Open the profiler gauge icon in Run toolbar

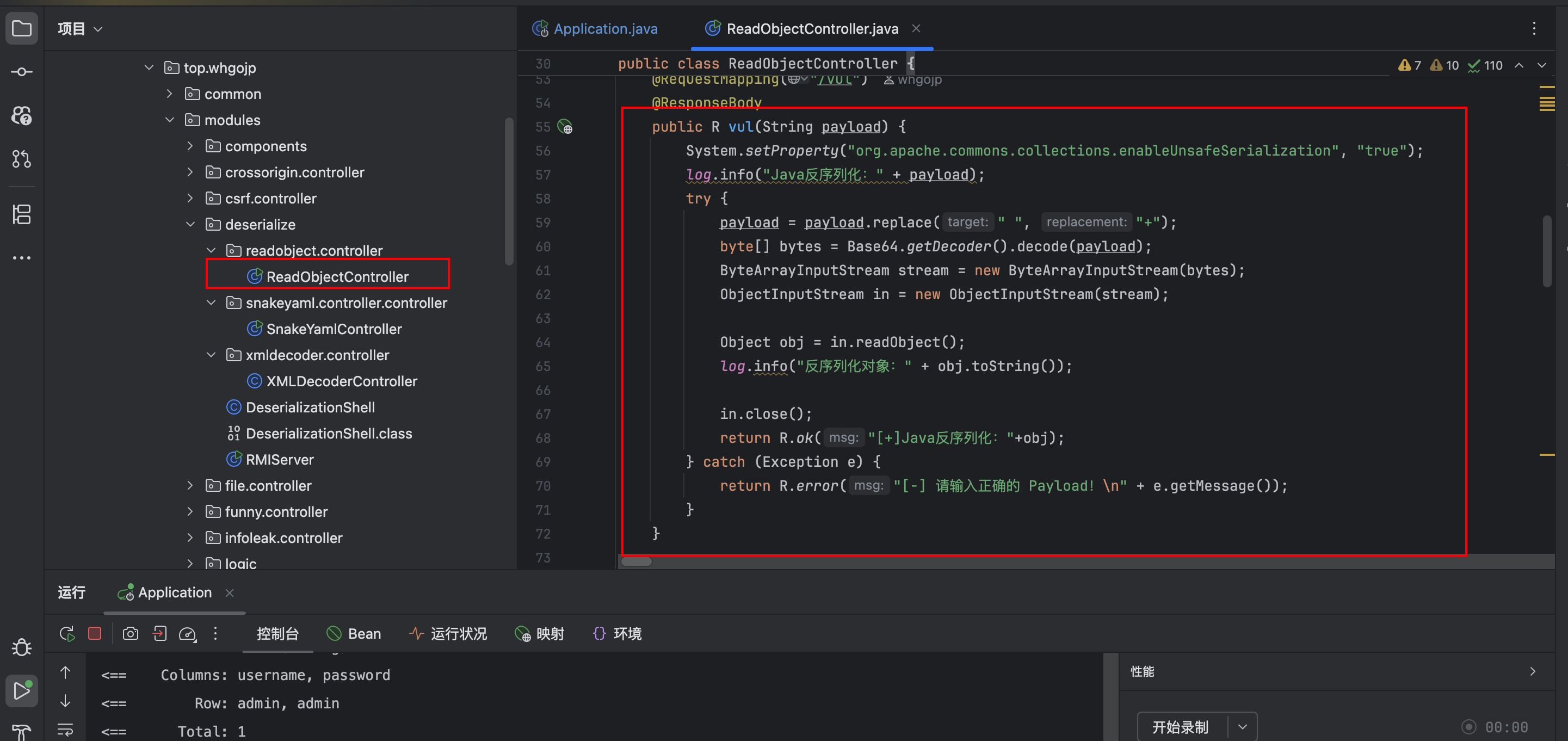click(188, 634)
